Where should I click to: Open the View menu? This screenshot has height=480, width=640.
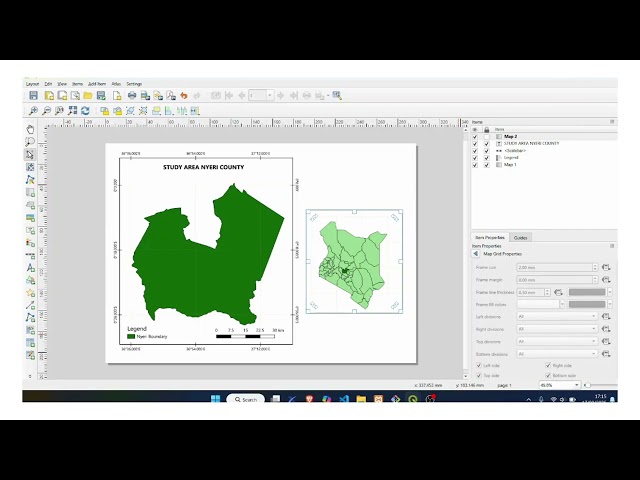62,84
